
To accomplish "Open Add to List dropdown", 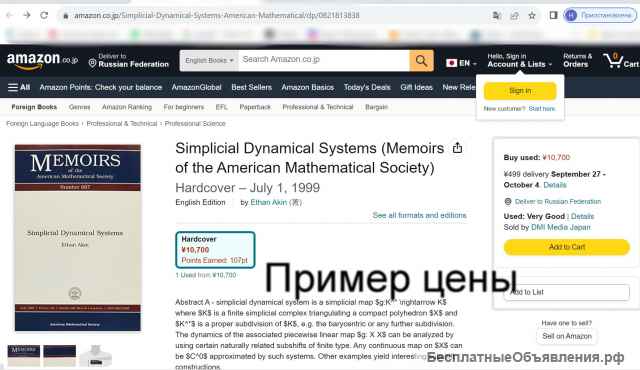I will pyautogui.click(x=567, y=292).
